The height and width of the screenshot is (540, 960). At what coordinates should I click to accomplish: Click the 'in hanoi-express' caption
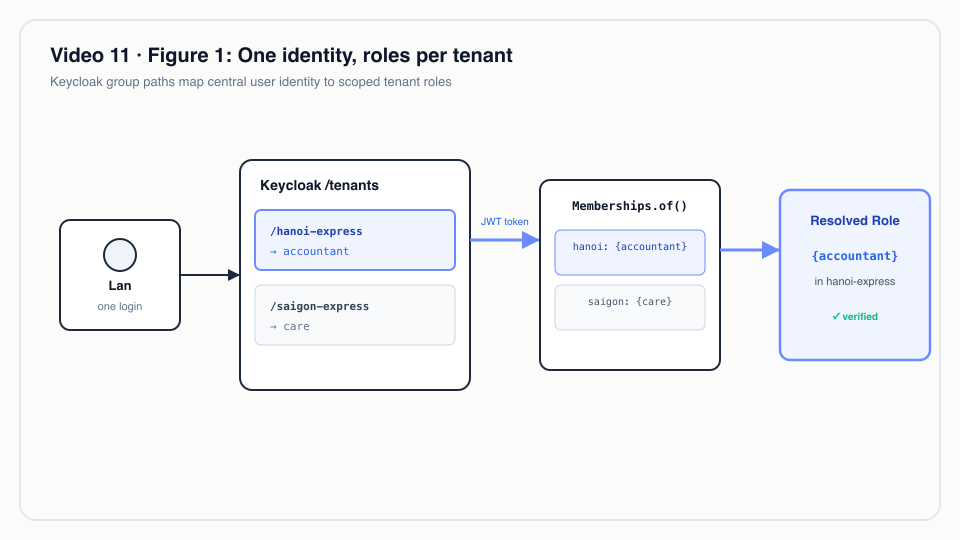tap(855, 282)
